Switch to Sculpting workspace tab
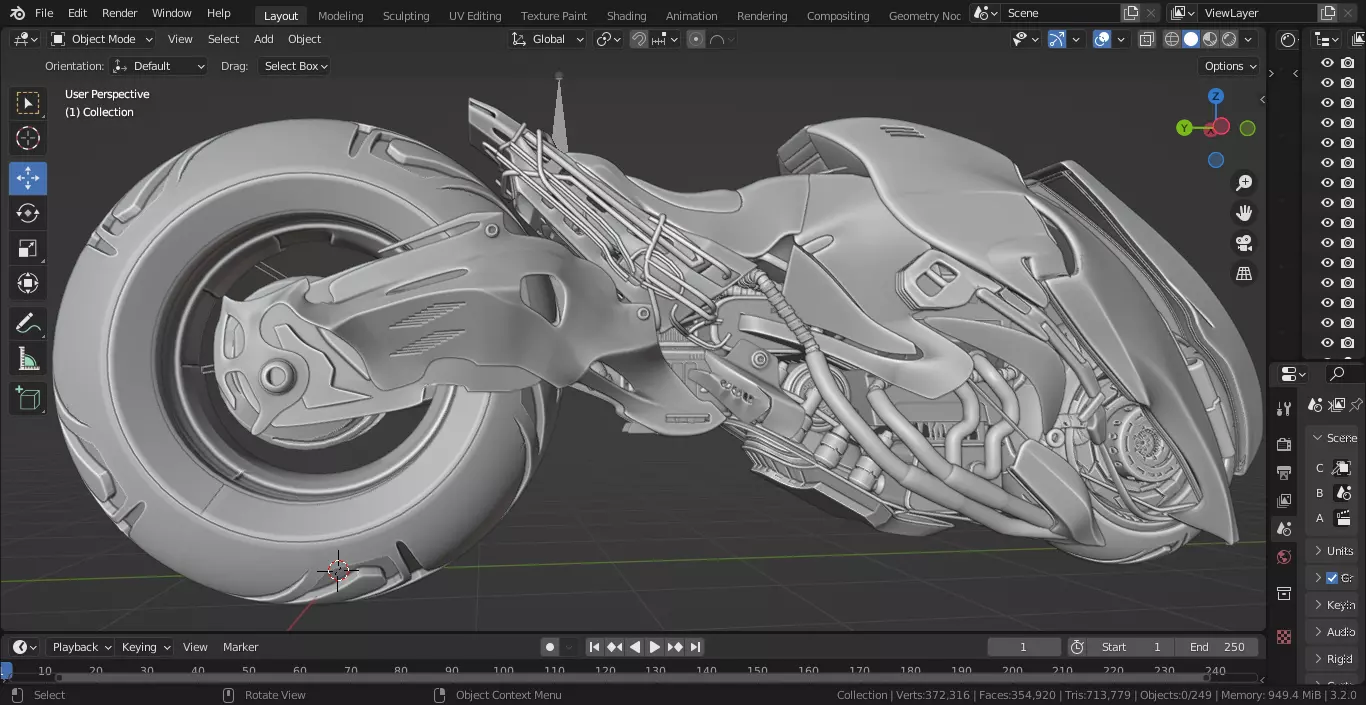The width and height of the screenshot is (1366, 705). pyautogui.click(x=406, y=15)
